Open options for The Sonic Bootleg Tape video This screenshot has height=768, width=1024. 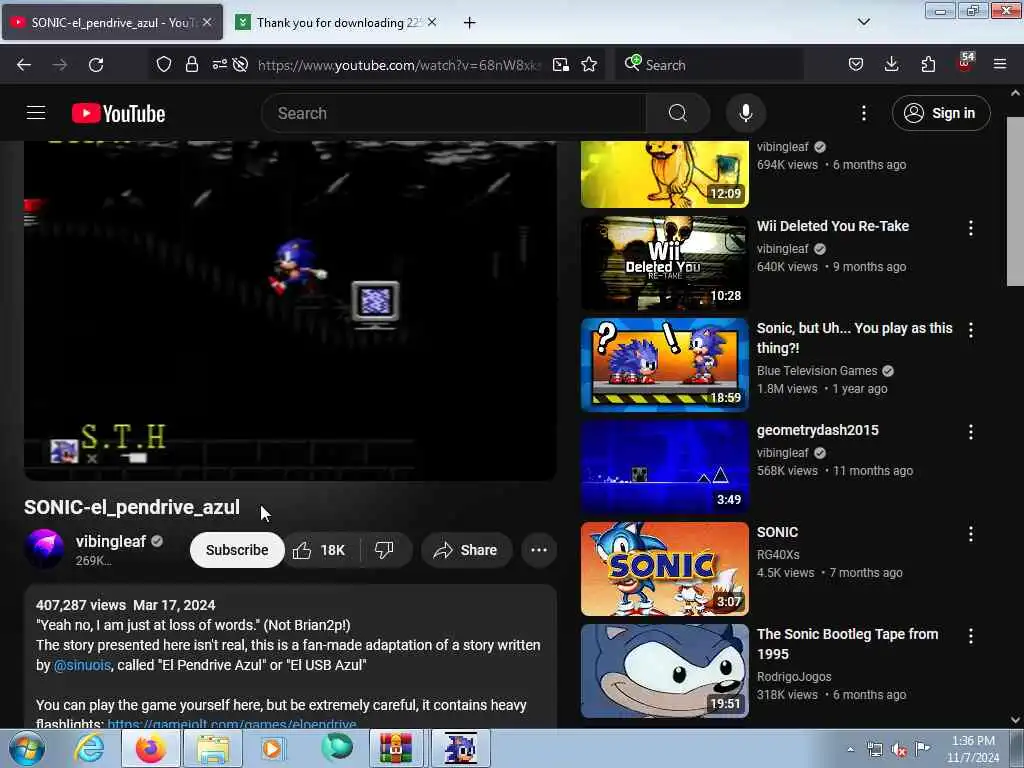970,635
